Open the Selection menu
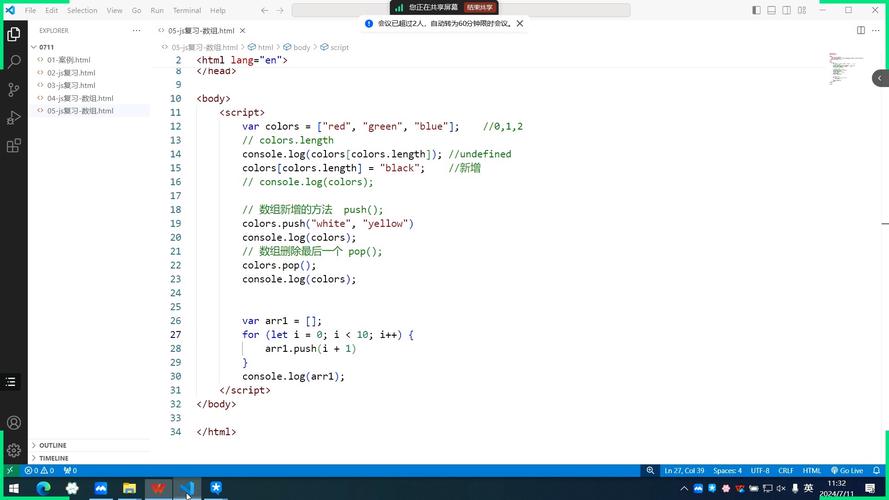The image size is (889, 500). pos(82,10)
